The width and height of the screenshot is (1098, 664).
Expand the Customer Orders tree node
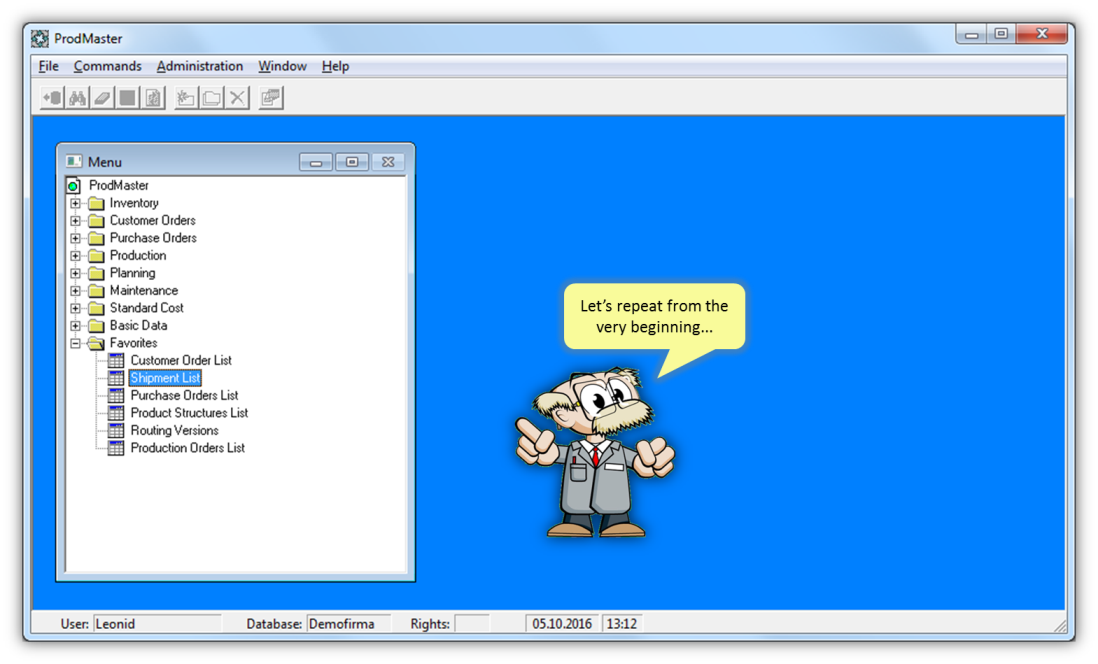click(76, 221)
